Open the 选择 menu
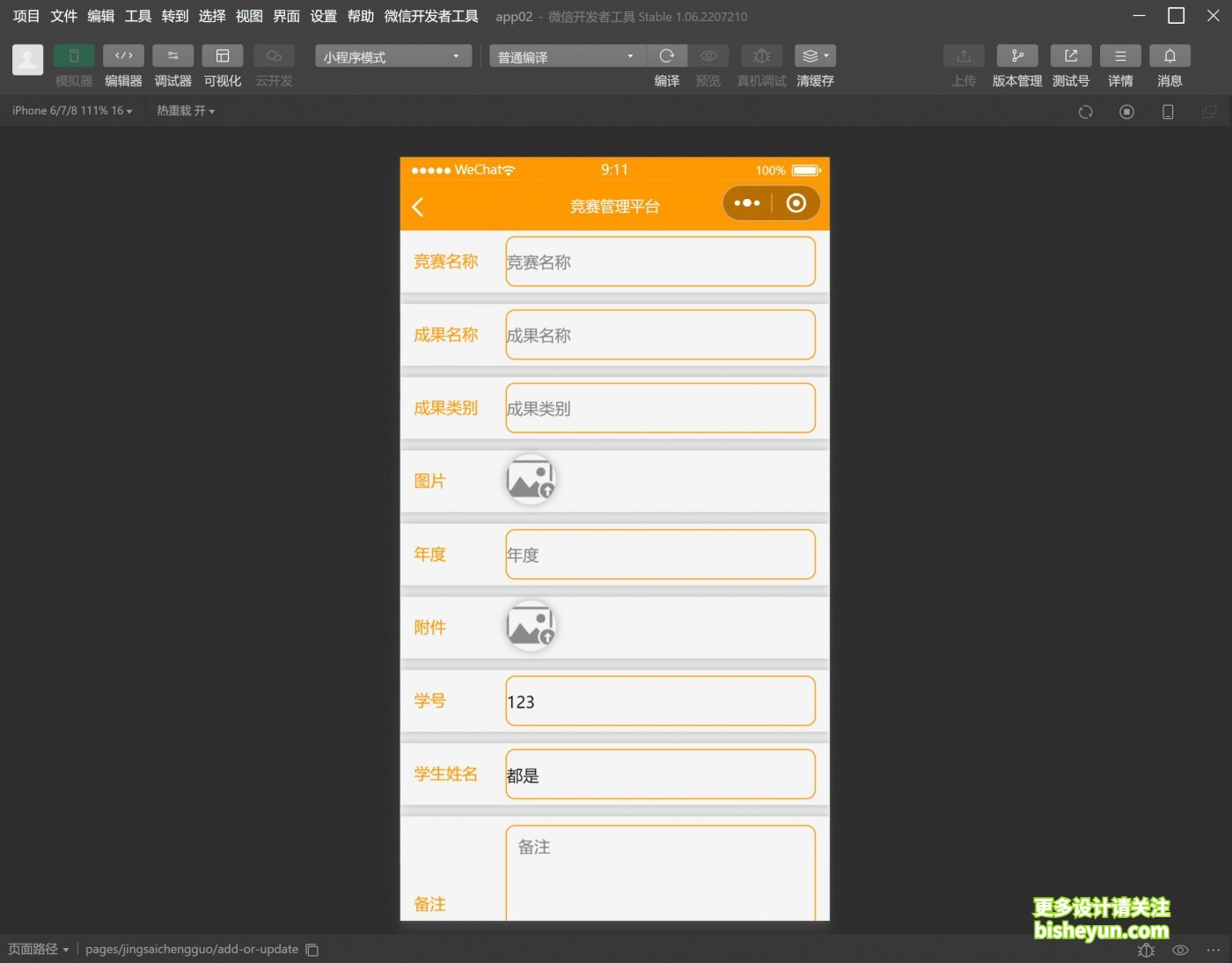Image resolution: width=1232 pixels, height=963 pixels. click(212, 16)
